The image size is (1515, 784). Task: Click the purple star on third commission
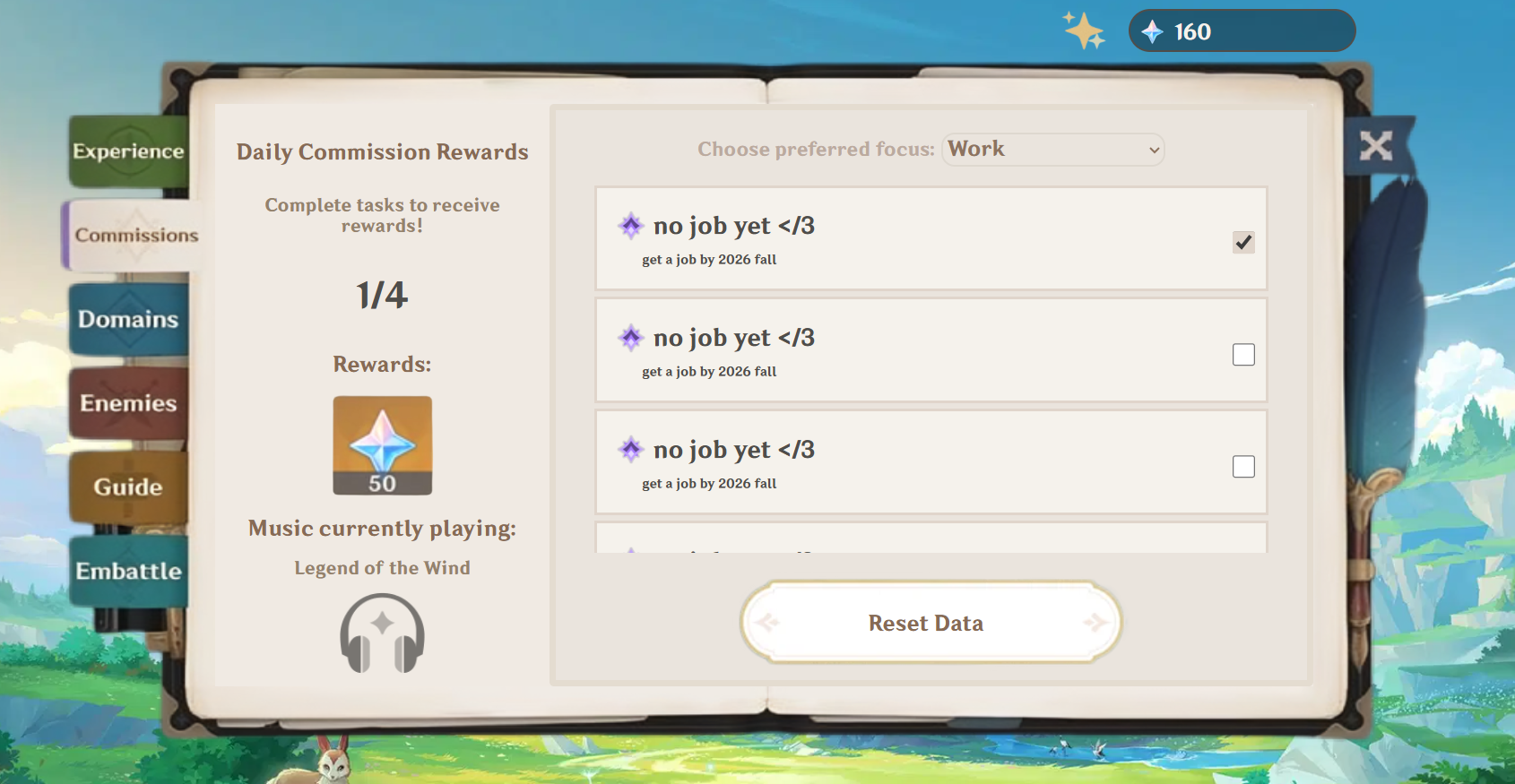pyautogui.click(x=631, y=450)
